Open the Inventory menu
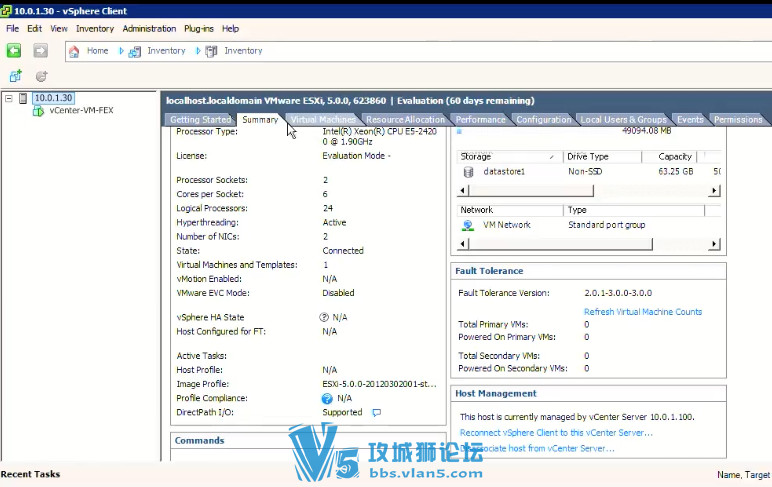This screenshot has height=487, width=772. (95, 29)
